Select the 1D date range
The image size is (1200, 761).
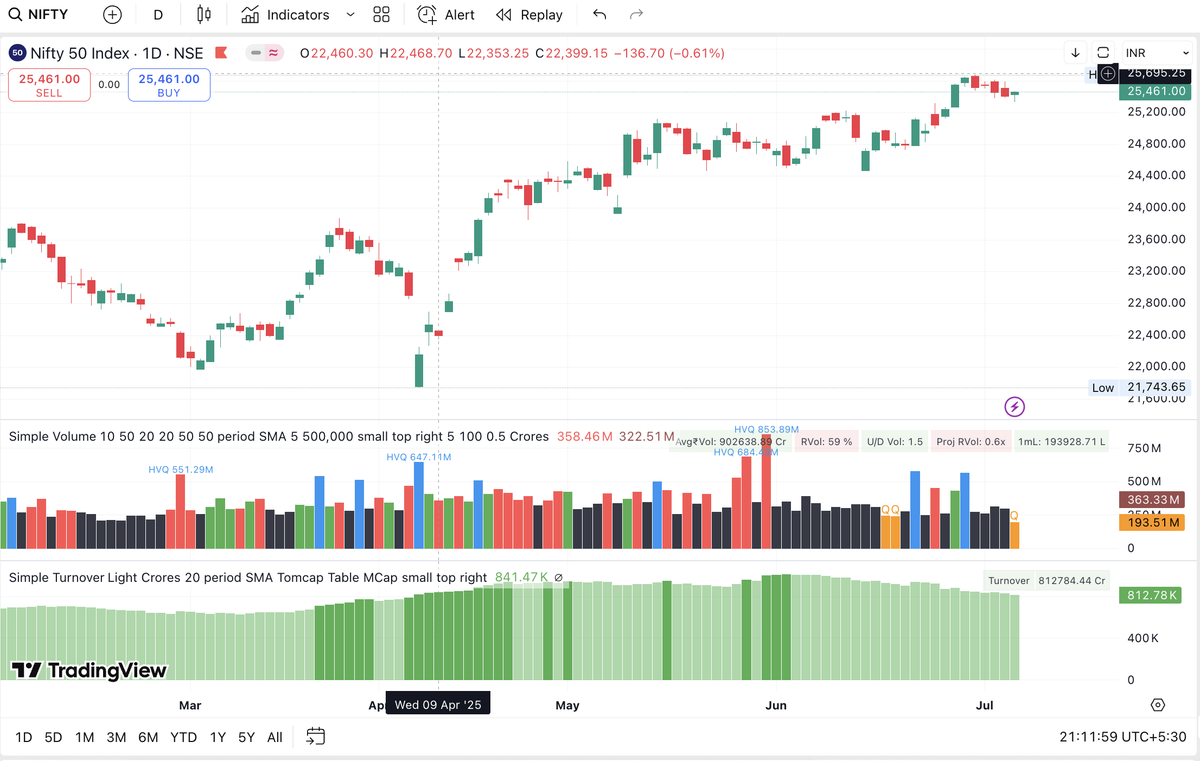(x=24, y=737)
